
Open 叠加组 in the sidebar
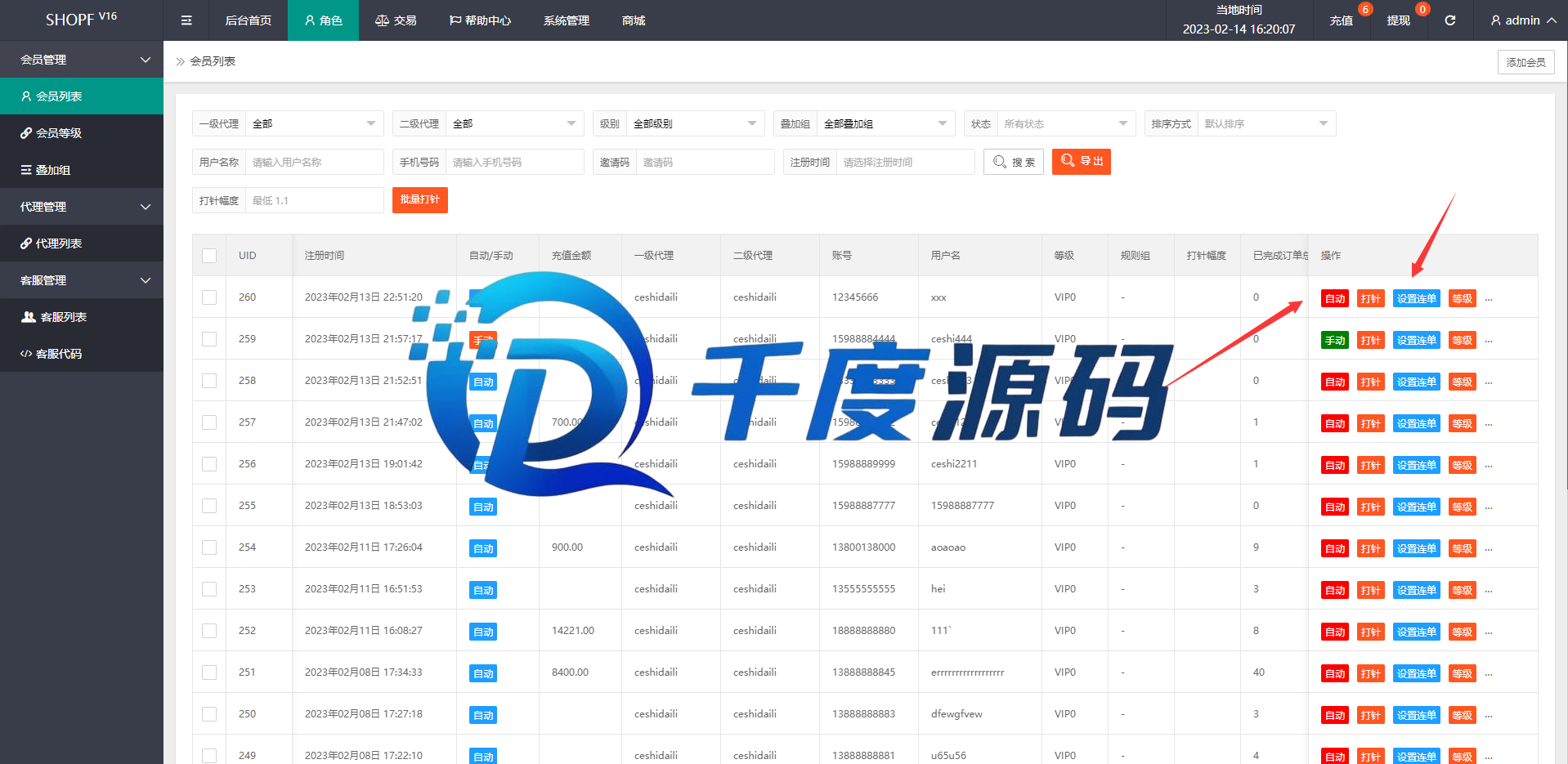[82, 170]
